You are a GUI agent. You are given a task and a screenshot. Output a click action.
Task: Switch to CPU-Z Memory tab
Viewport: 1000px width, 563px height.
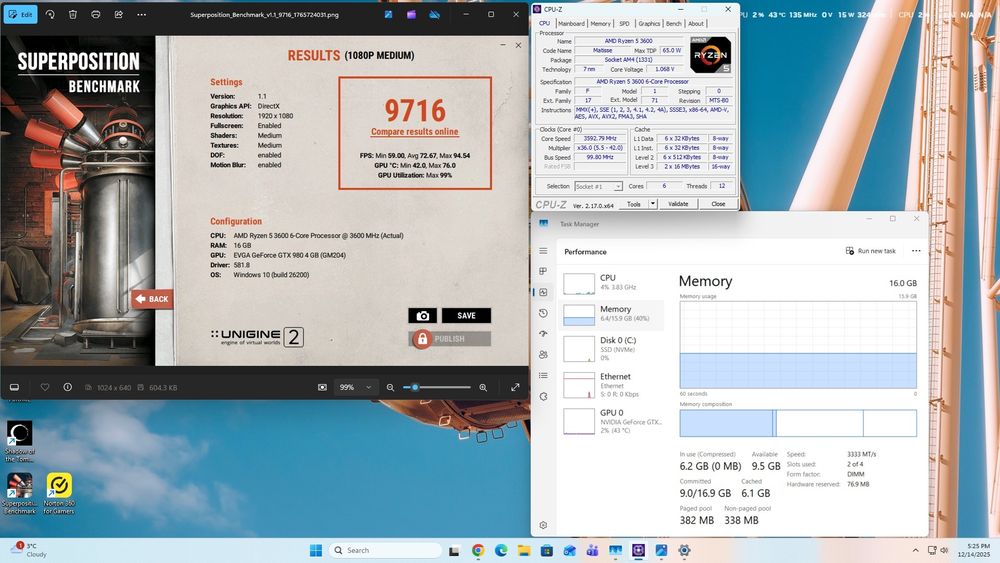pos(600,24)
